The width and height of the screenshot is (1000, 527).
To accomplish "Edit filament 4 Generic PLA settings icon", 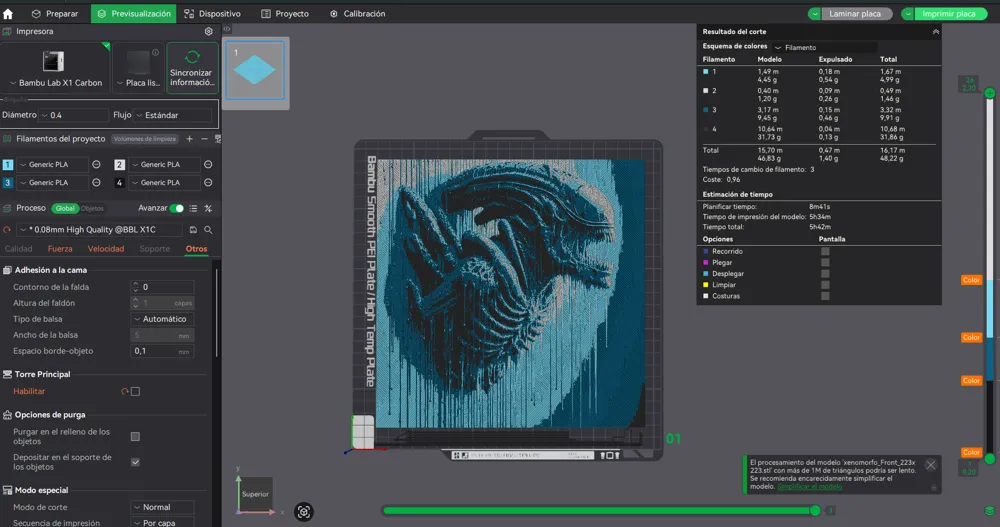I will pyautogui.click(x=208, y=182).
